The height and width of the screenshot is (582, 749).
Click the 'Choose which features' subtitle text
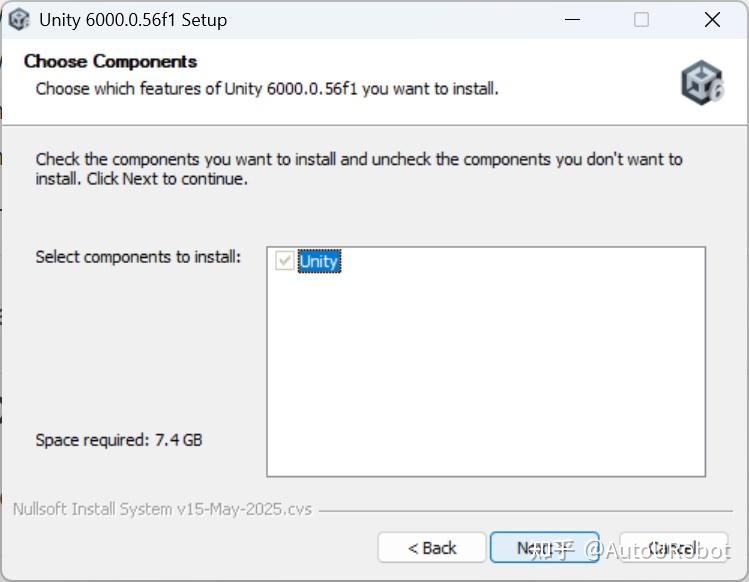click(267, 89)
